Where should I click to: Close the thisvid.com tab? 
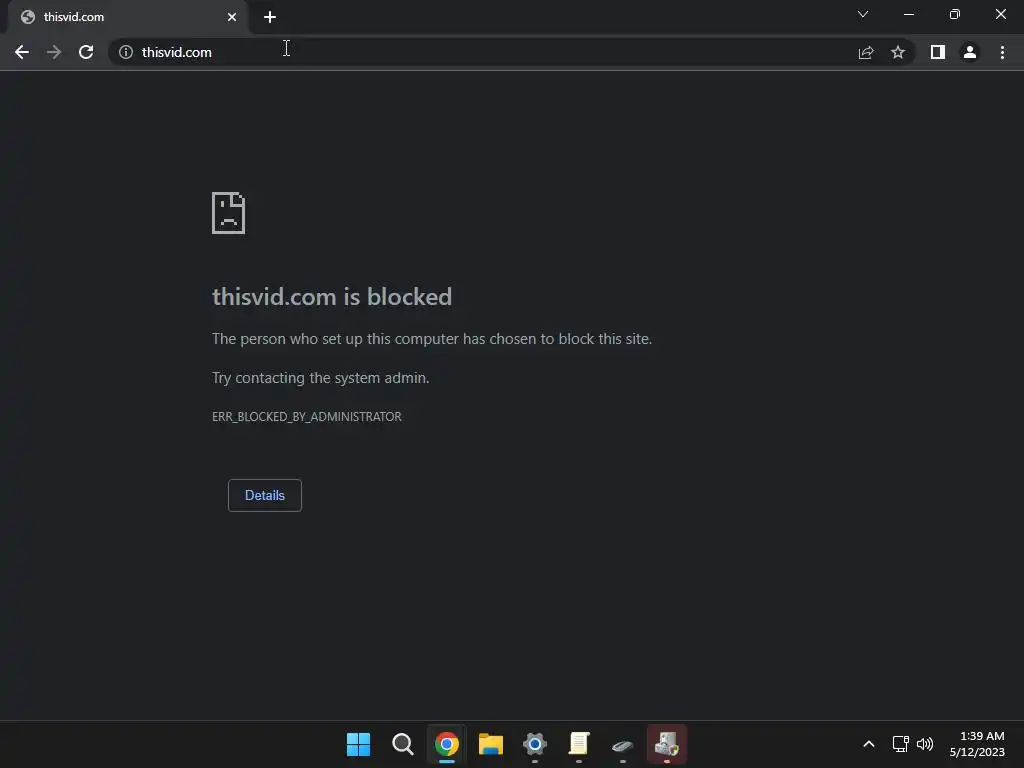232,17
